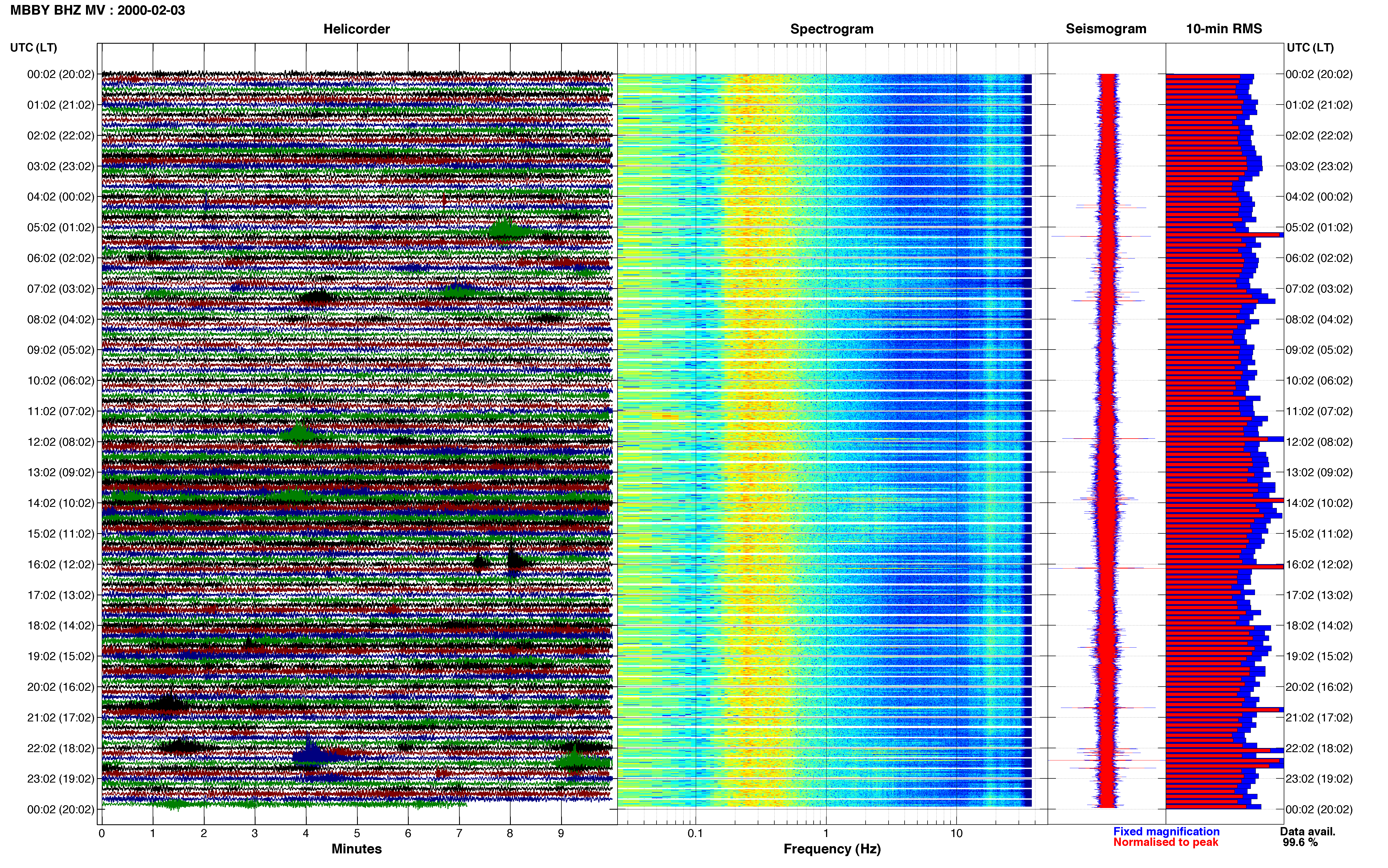Click the right time label '03:02 (23:02)'
The image size is (1388, 868).
[1319, 166]
